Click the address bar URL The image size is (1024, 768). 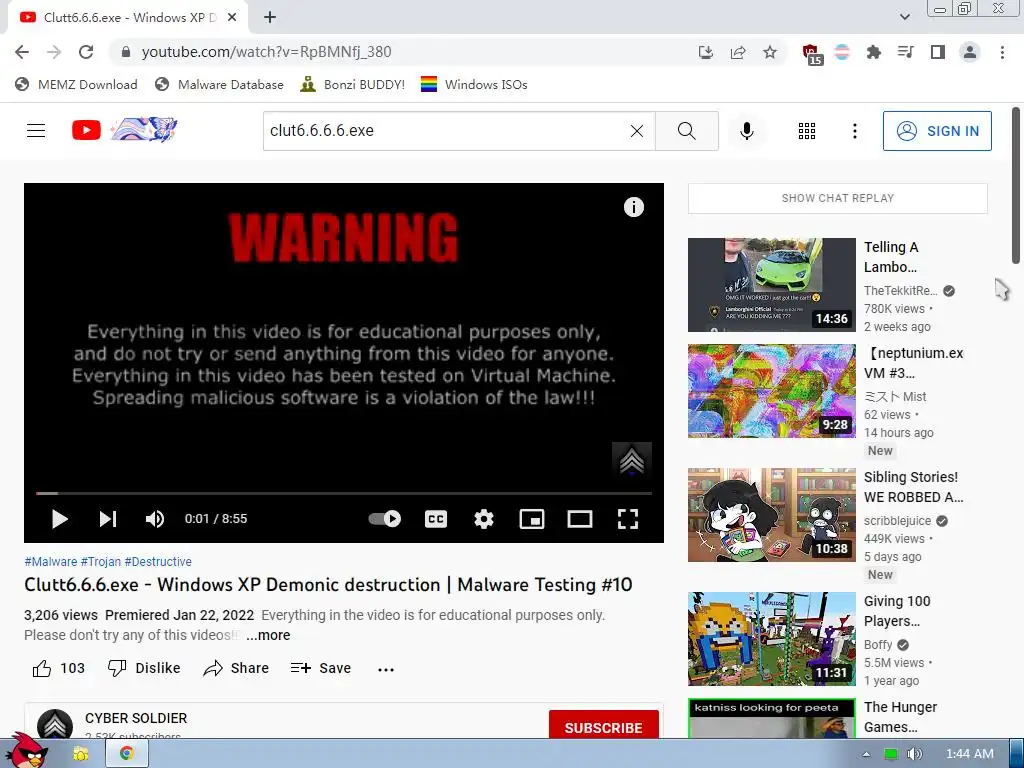click(266, 52)
